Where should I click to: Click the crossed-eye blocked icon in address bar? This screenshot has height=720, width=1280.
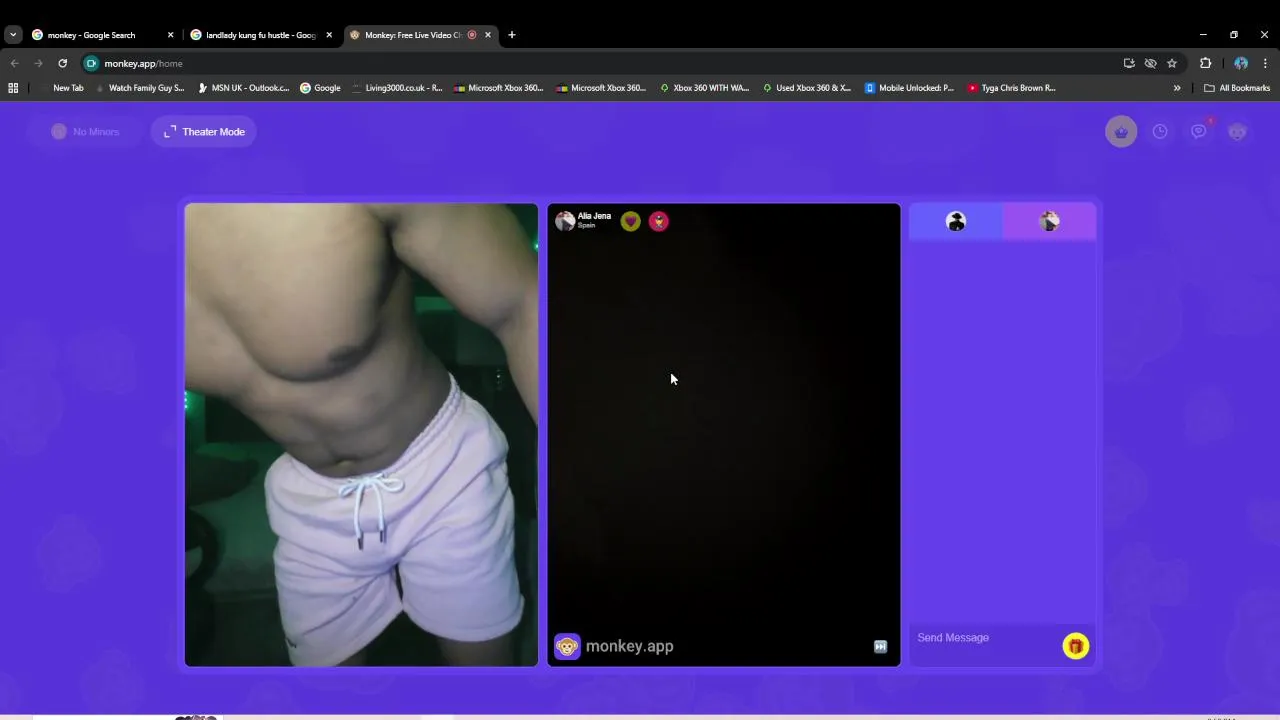[1151, 63]
